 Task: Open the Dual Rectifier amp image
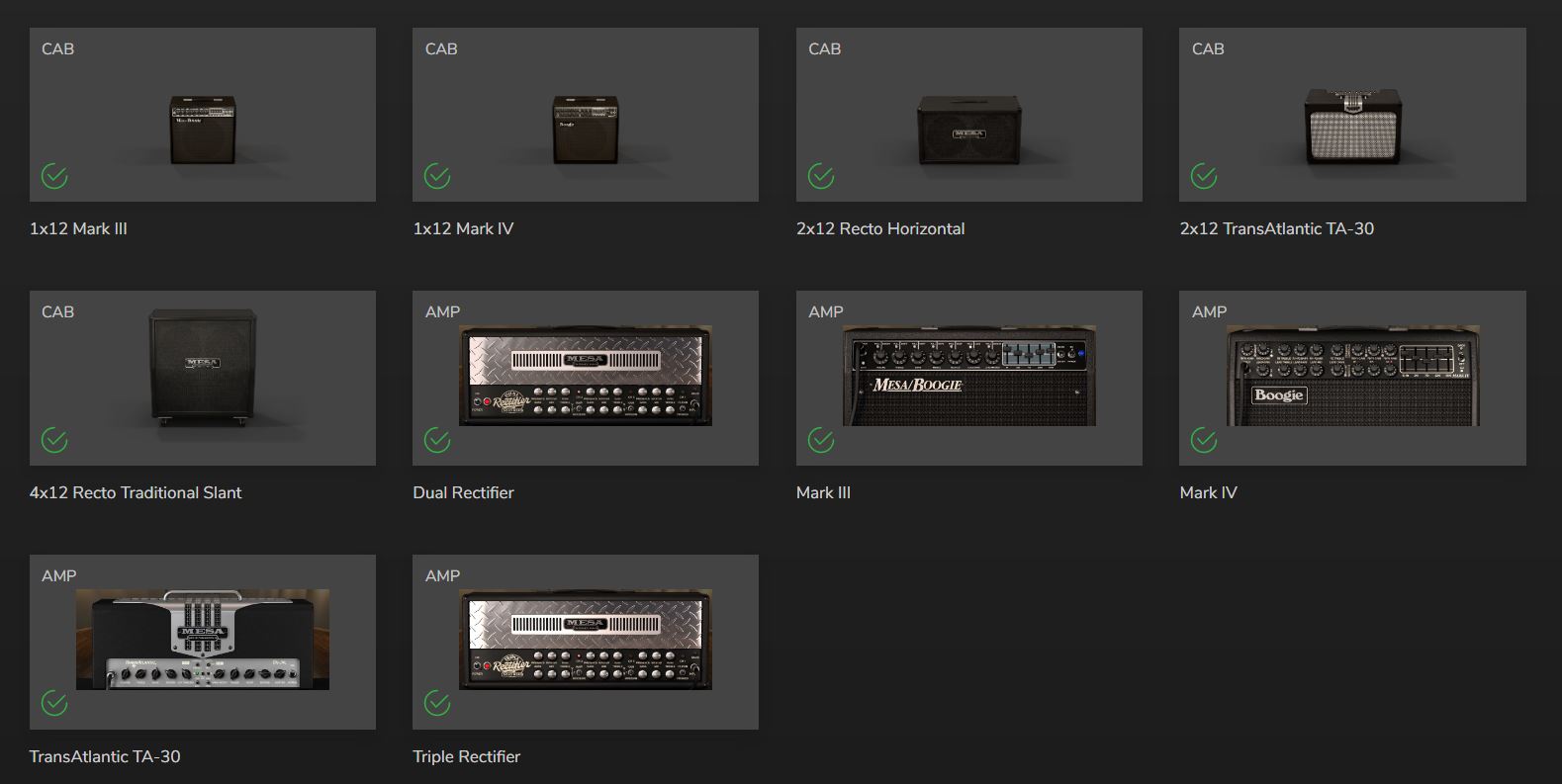(x=586, y=376)
